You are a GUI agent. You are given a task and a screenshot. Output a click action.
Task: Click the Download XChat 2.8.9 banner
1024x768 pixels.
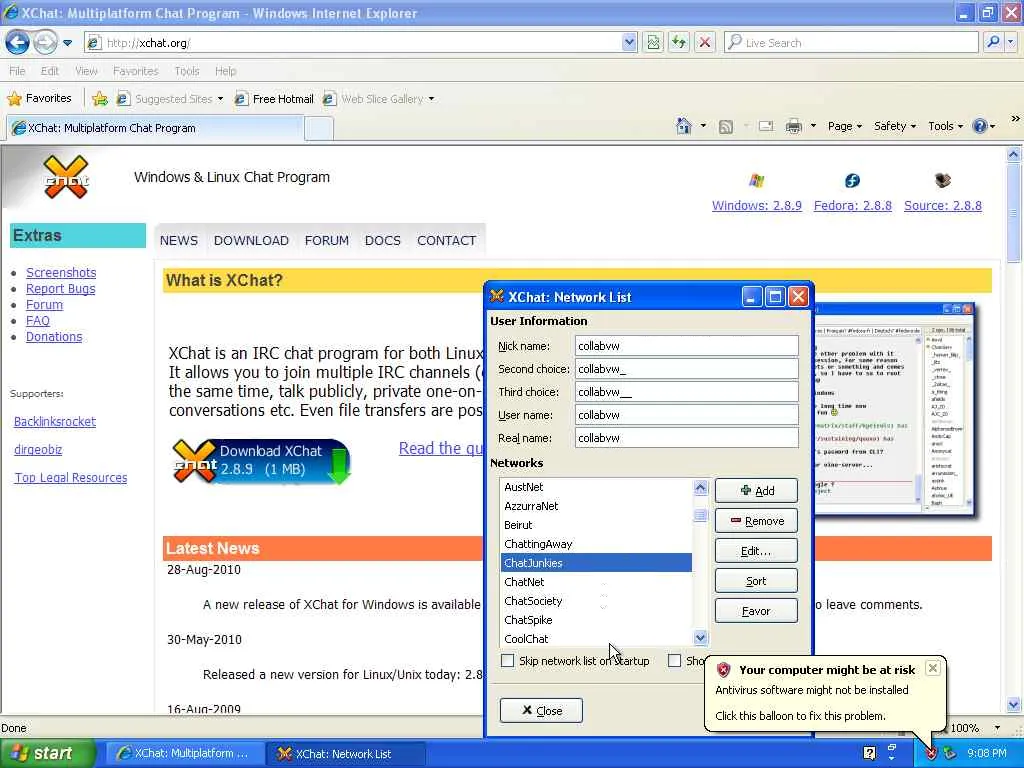pyautogui.click(x=262, y=461)
